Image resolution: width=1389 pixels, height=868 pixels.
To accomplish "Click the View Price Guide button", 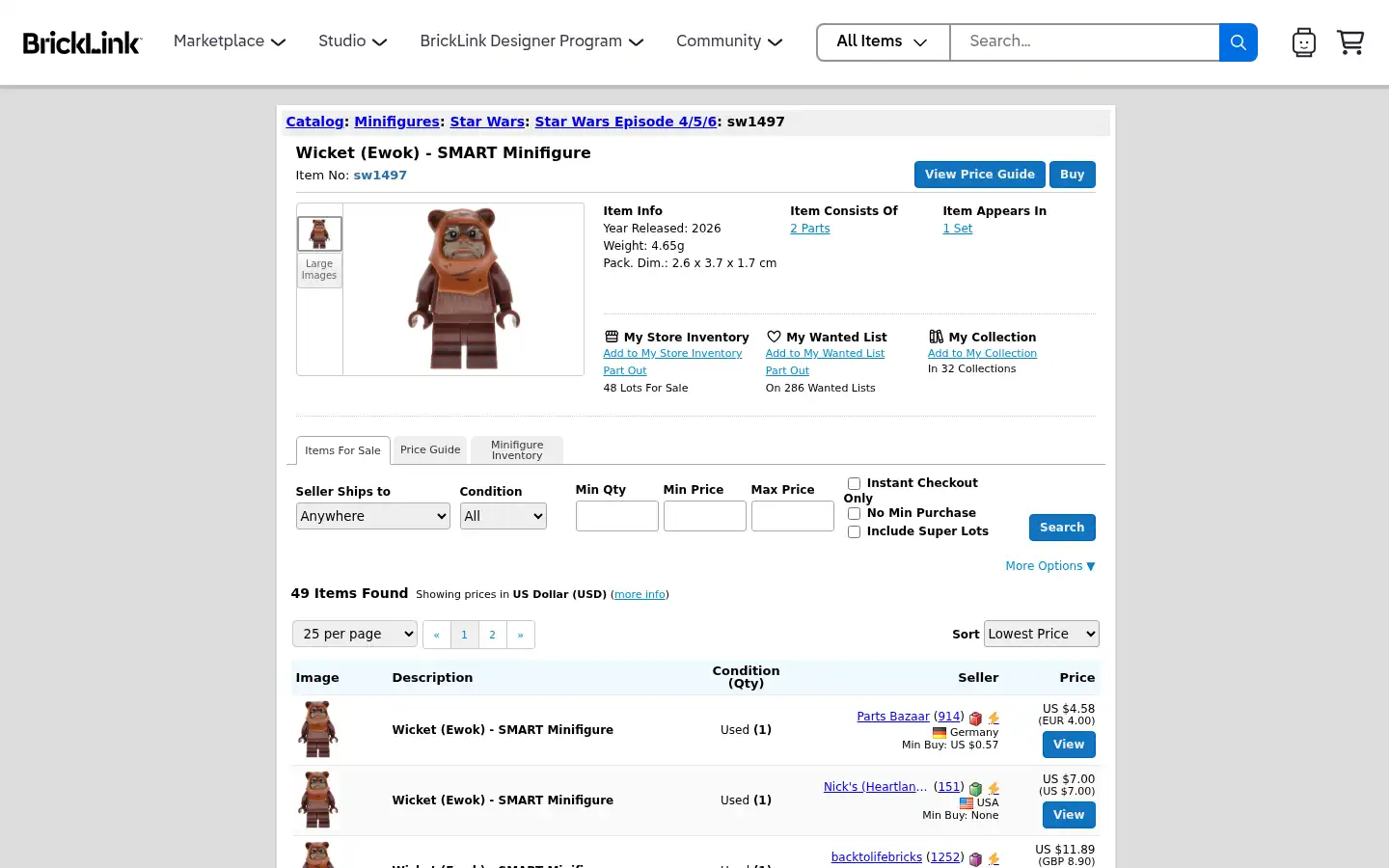I will coord(980,175).
